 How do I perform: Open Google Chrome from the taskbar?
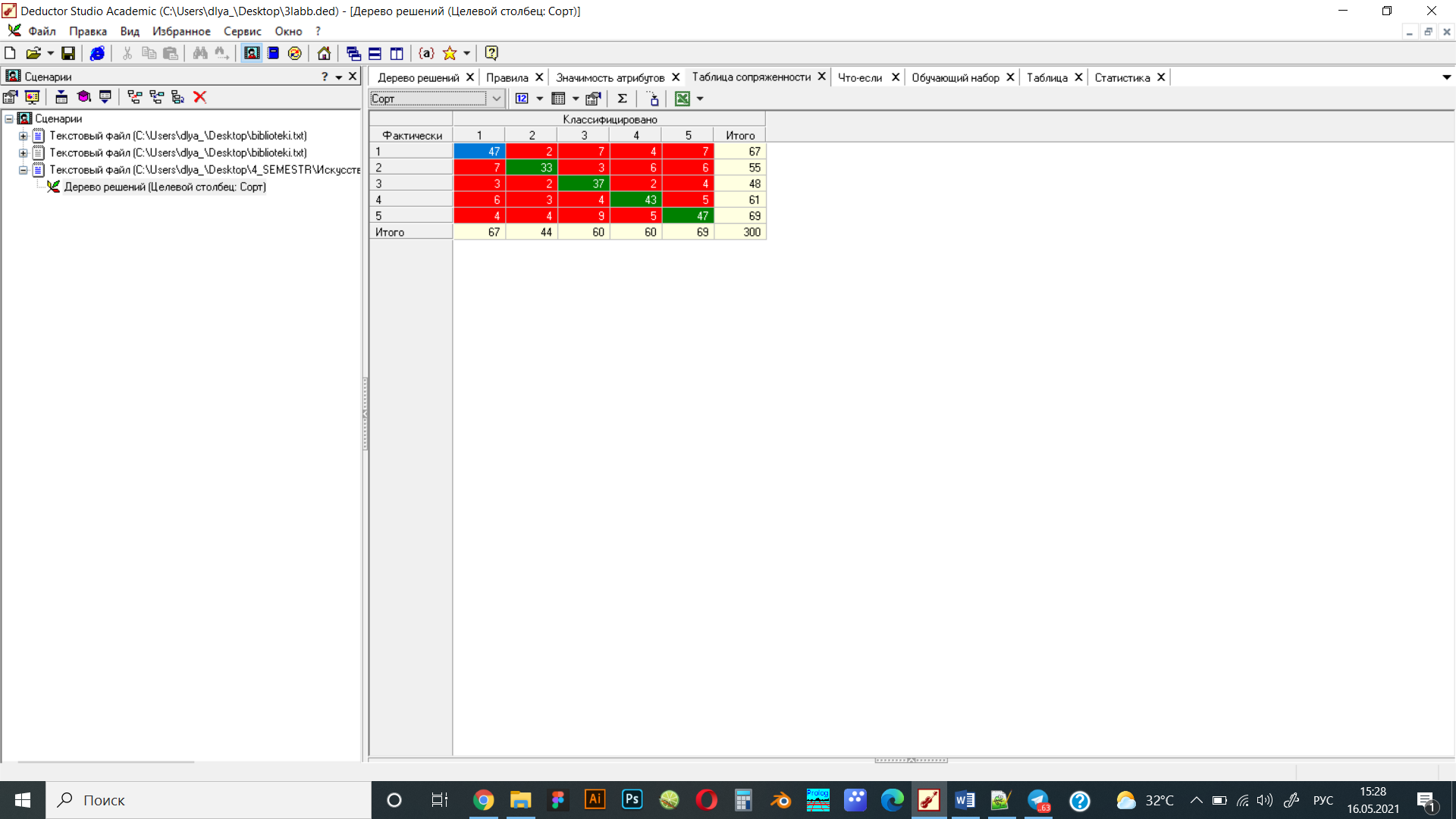483,800
